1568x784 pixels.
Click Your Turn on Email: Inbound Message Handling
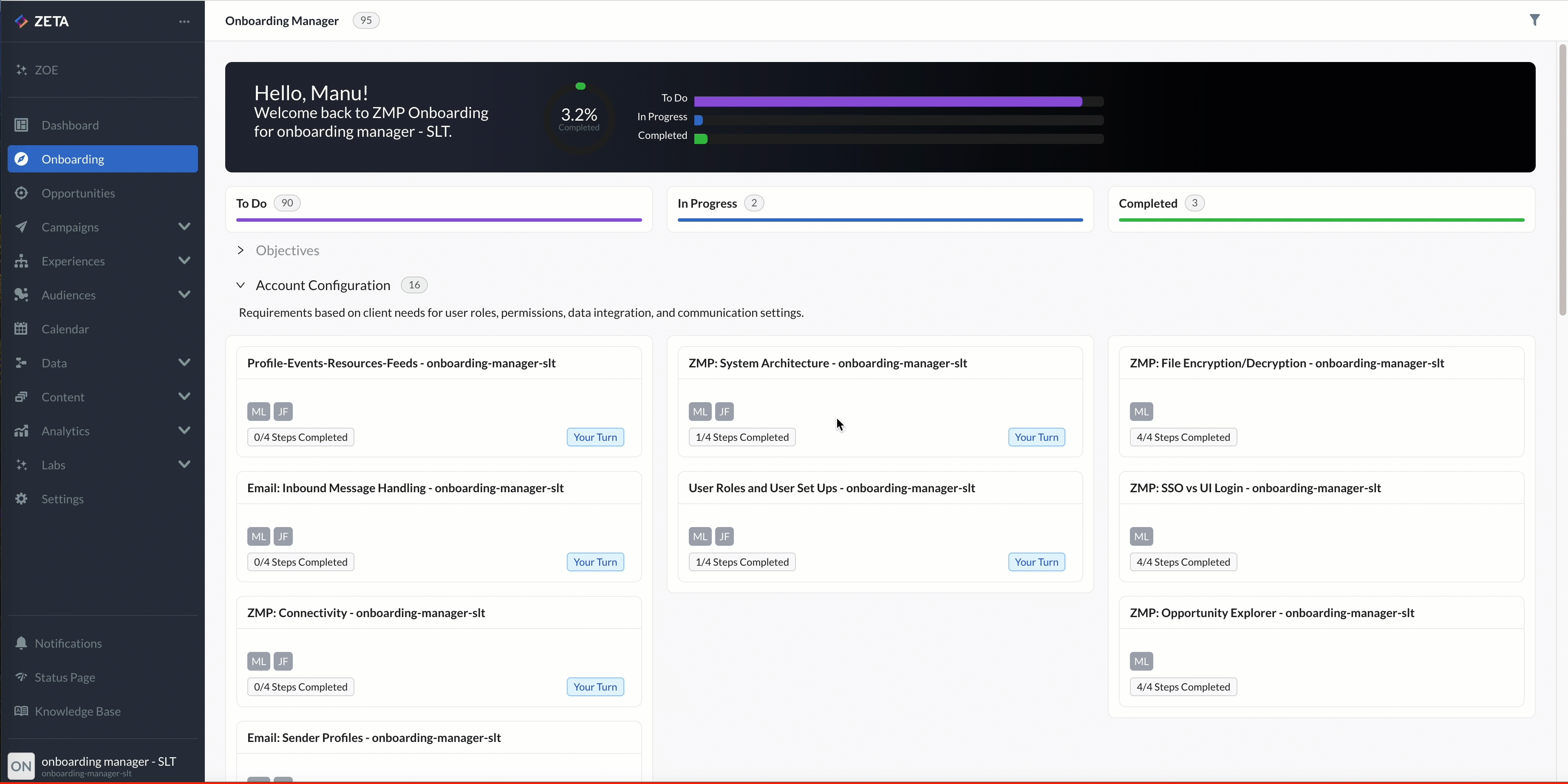click(x=595, y=562)
